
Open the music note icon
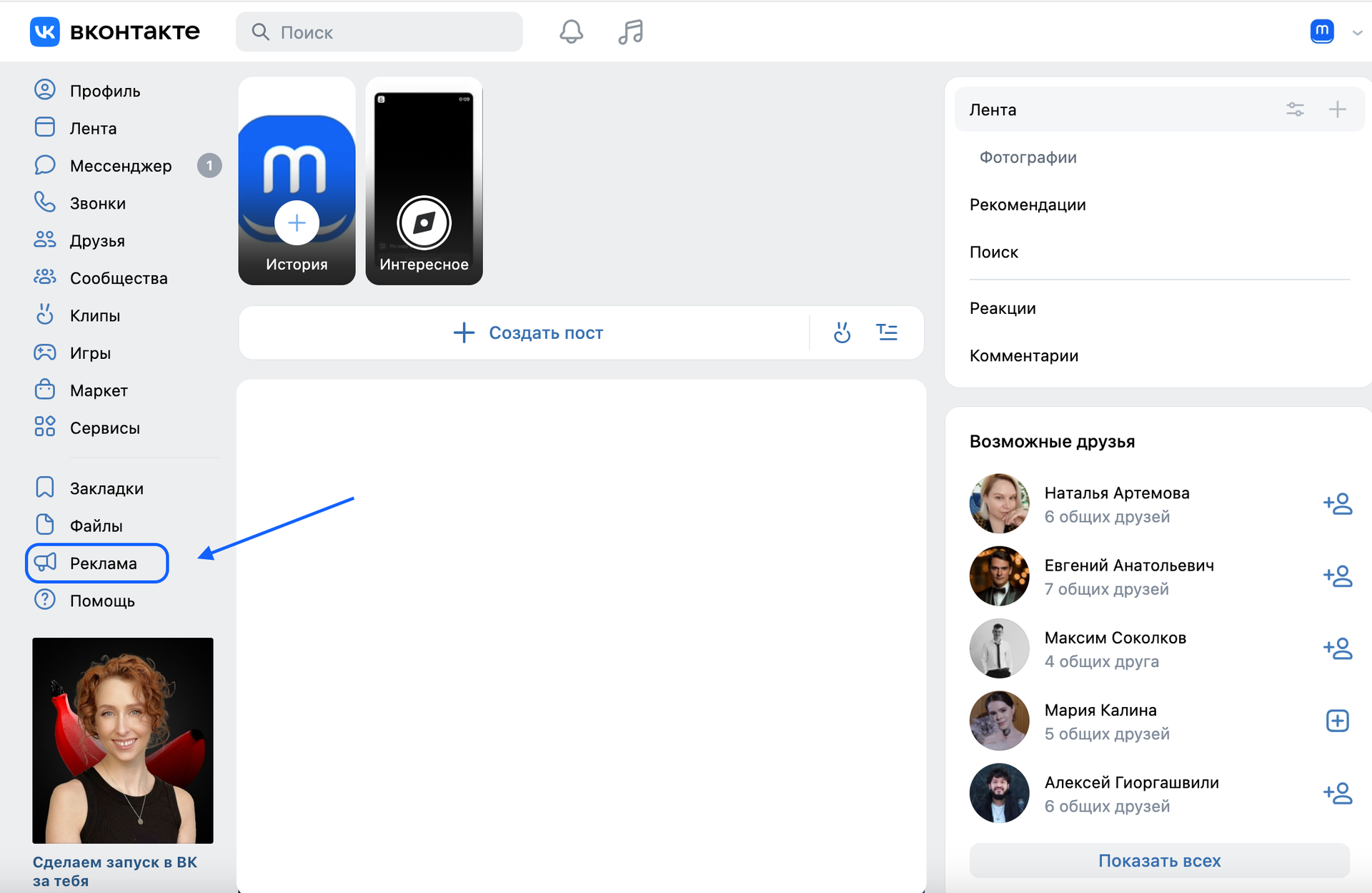pos(630,32)
